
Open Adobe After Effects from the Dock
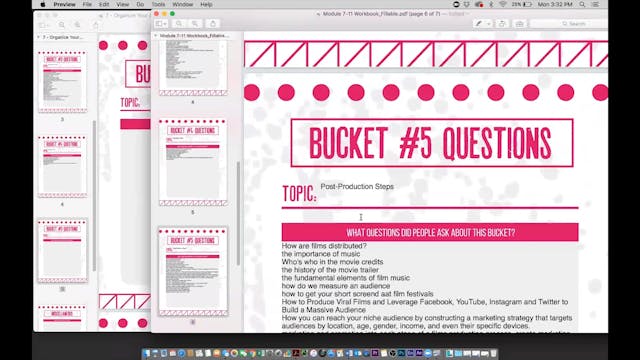click(419, 353)
